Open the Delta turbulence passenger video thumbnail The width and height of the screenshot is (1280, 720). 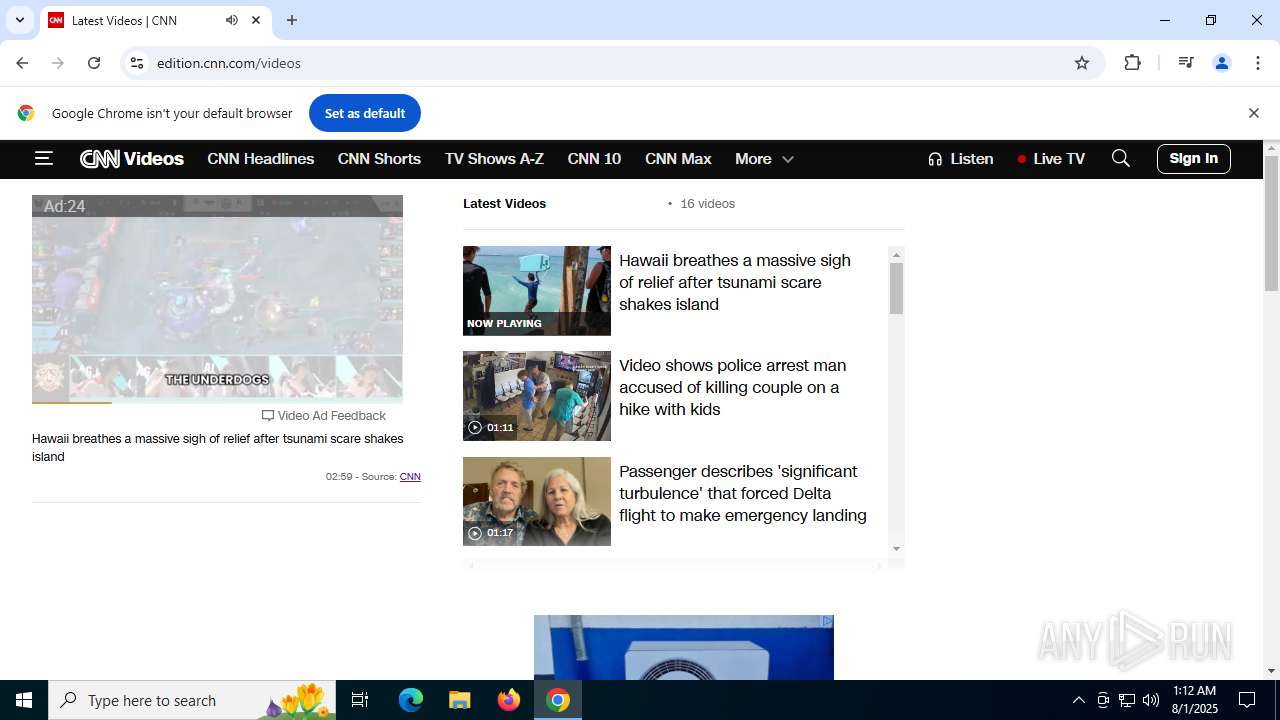pos(537,501)
